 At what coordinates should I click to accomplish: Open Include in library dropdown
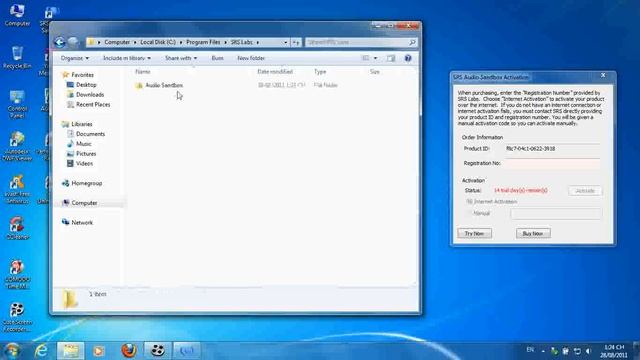pyautogui.click(x=127, y=58)
